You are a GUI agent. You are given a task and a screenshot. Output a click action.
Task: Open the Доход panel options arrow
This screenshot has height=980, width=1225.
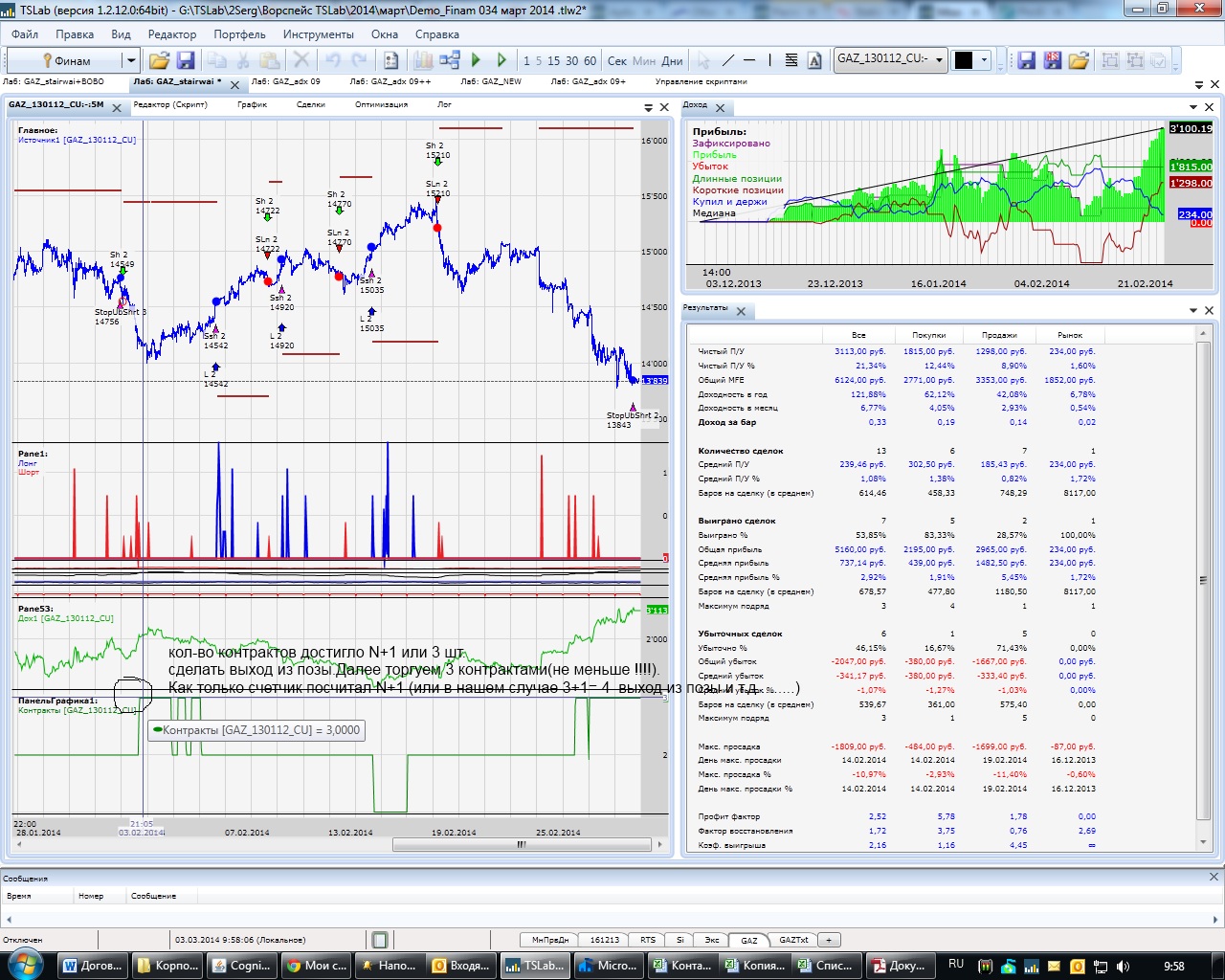1193,107
